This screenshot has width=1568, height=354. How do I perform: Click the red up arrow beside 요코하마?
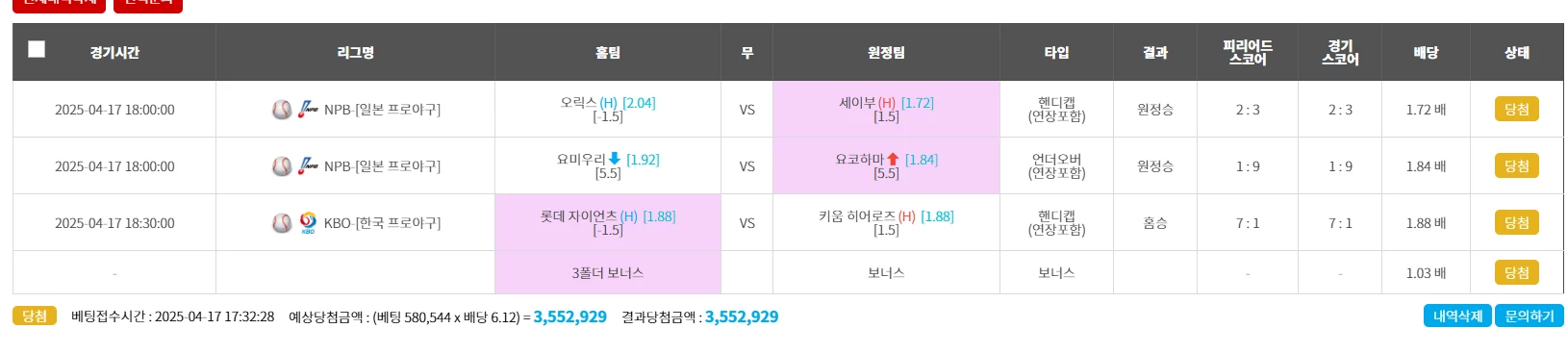(893, 159)
